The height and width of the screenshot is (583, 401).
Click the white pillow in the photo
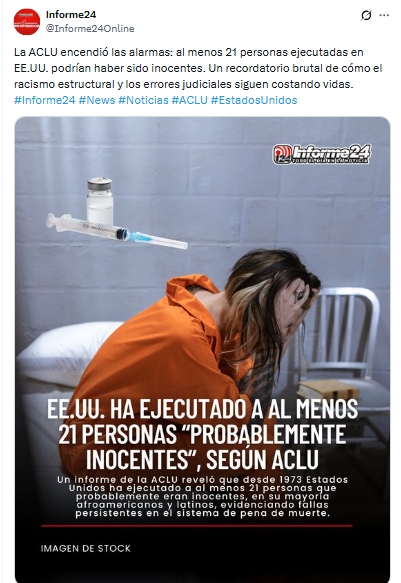(65, 351)
